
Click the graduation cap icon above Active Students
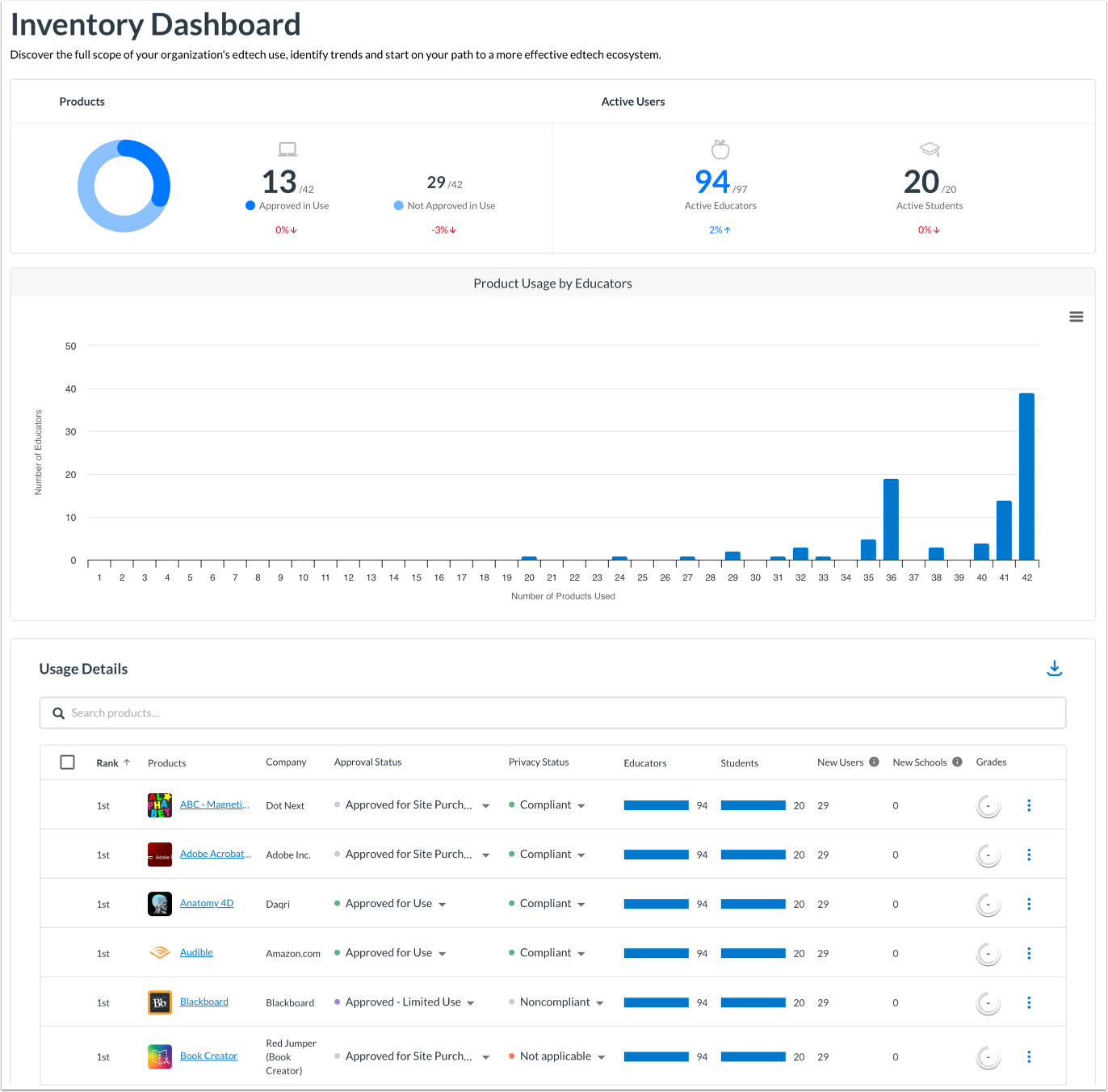930,149
